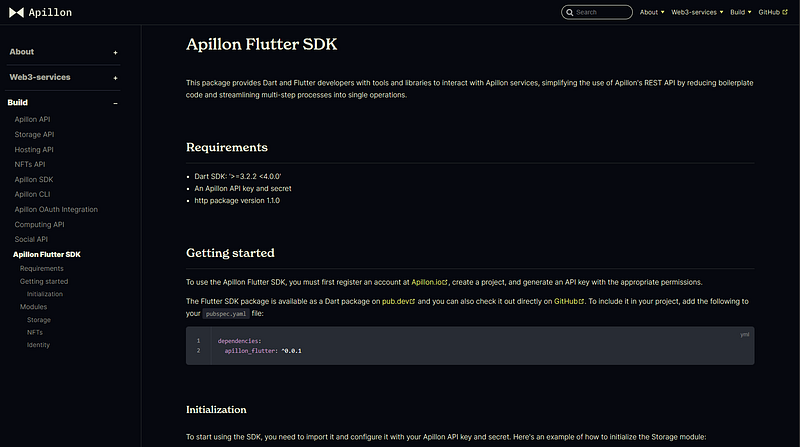This screenshot has width=800, height=447.
Task: Click the Initialization section heading
Action: (x=216, y=410)
